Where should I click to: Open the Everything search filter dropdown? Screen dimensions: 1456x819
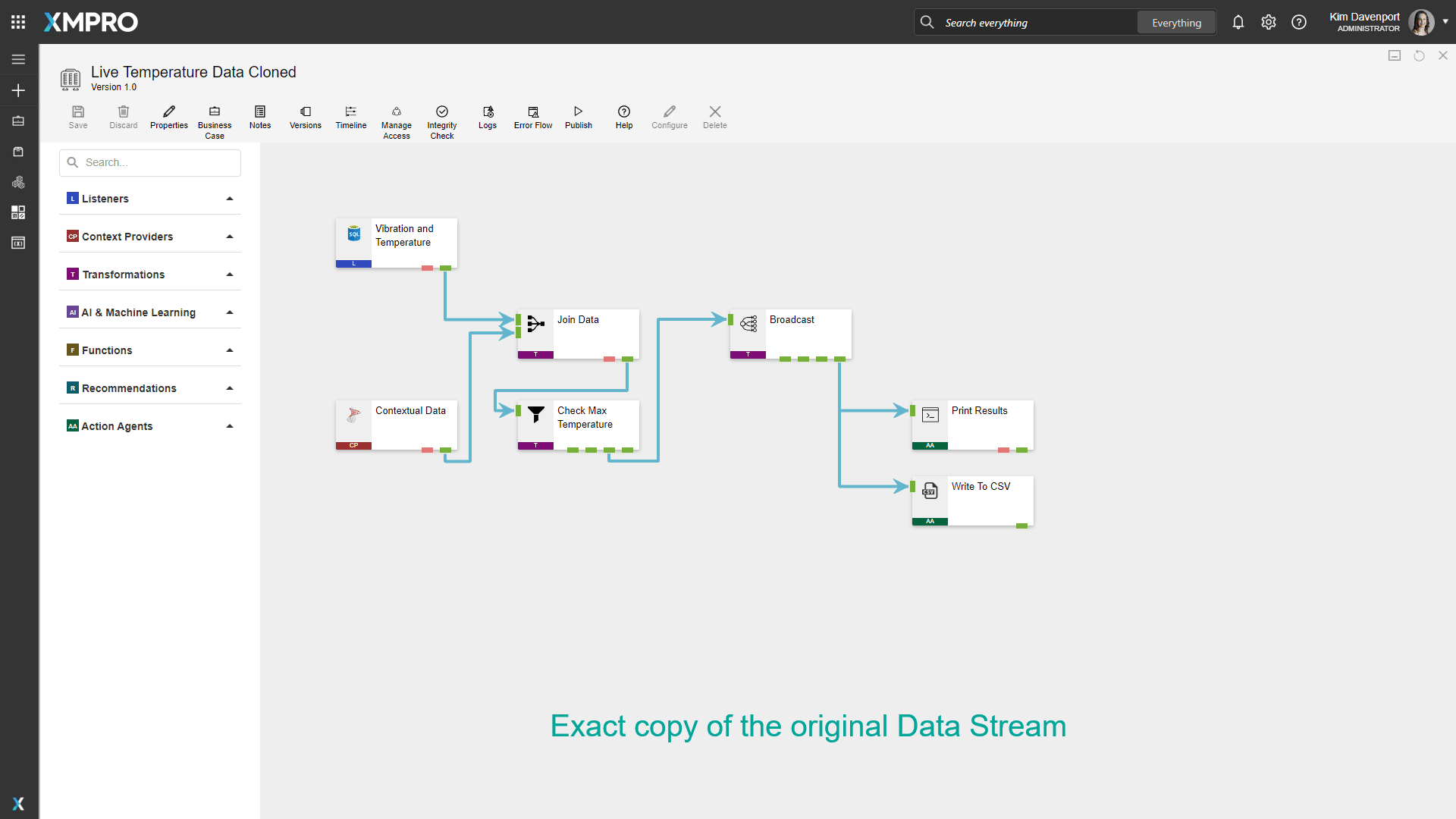(1176, 22)
